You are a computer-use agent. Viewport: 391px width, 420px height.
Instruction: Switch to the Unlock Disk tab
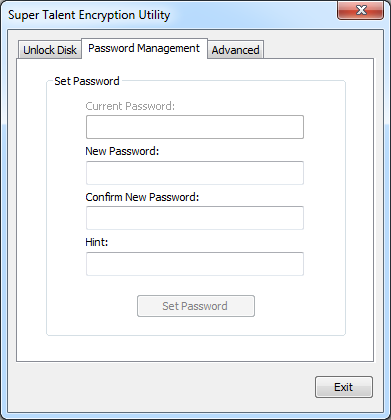tap(50, 50)
